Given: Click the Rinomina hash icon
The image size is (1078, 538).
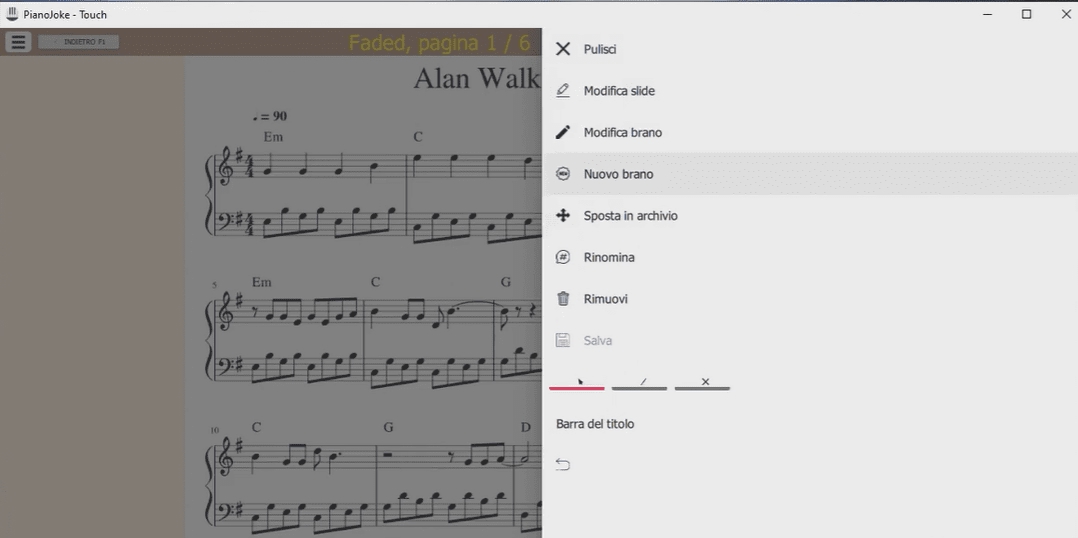Looking at the screenshot, I should pos(563,257).
